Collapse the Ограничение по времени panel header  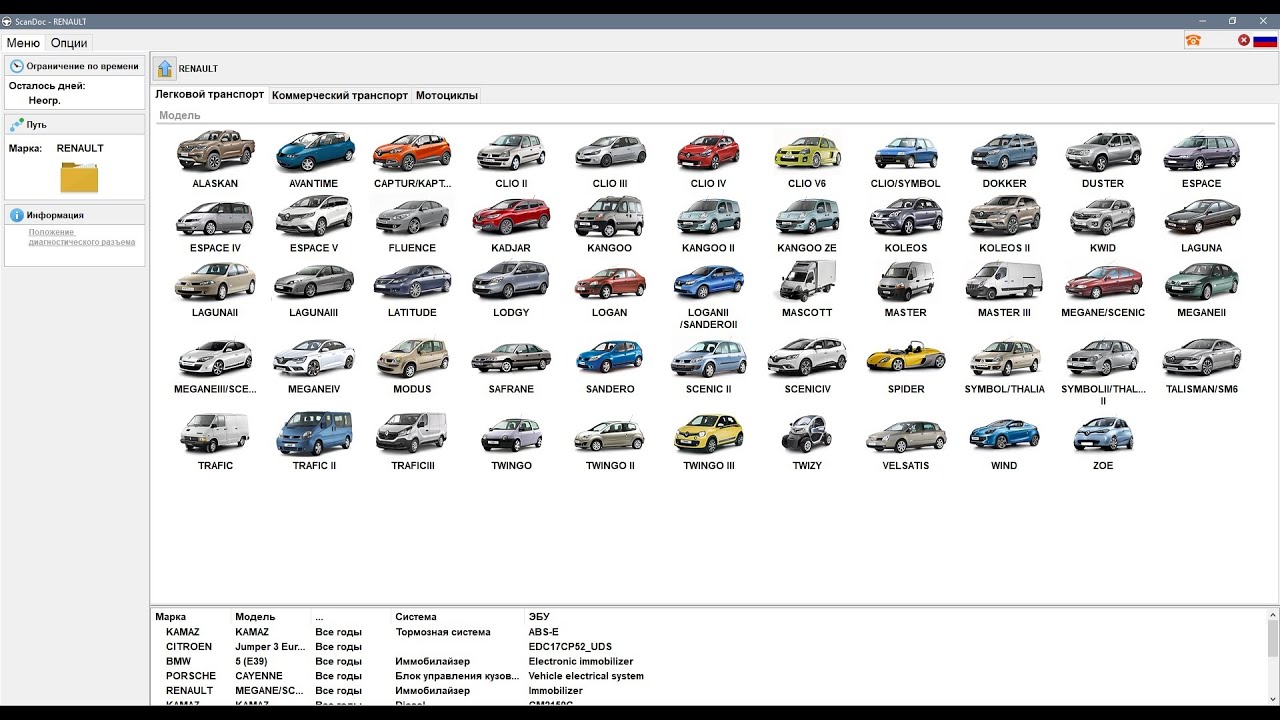[x=75, y=66]
